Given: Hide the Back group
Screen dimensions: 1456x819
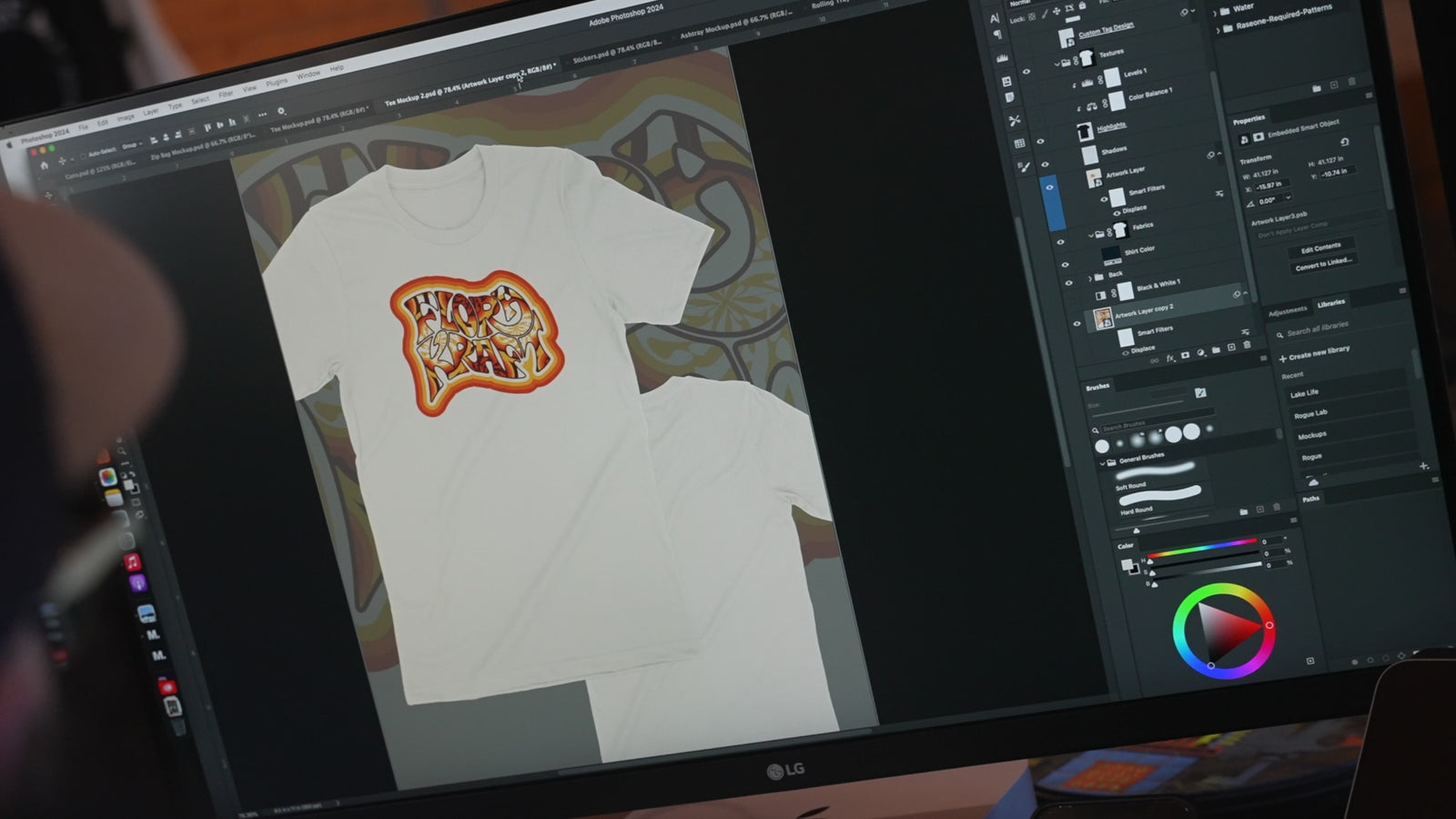Looking at the screenshot, I should click(x=1069, y=284).
